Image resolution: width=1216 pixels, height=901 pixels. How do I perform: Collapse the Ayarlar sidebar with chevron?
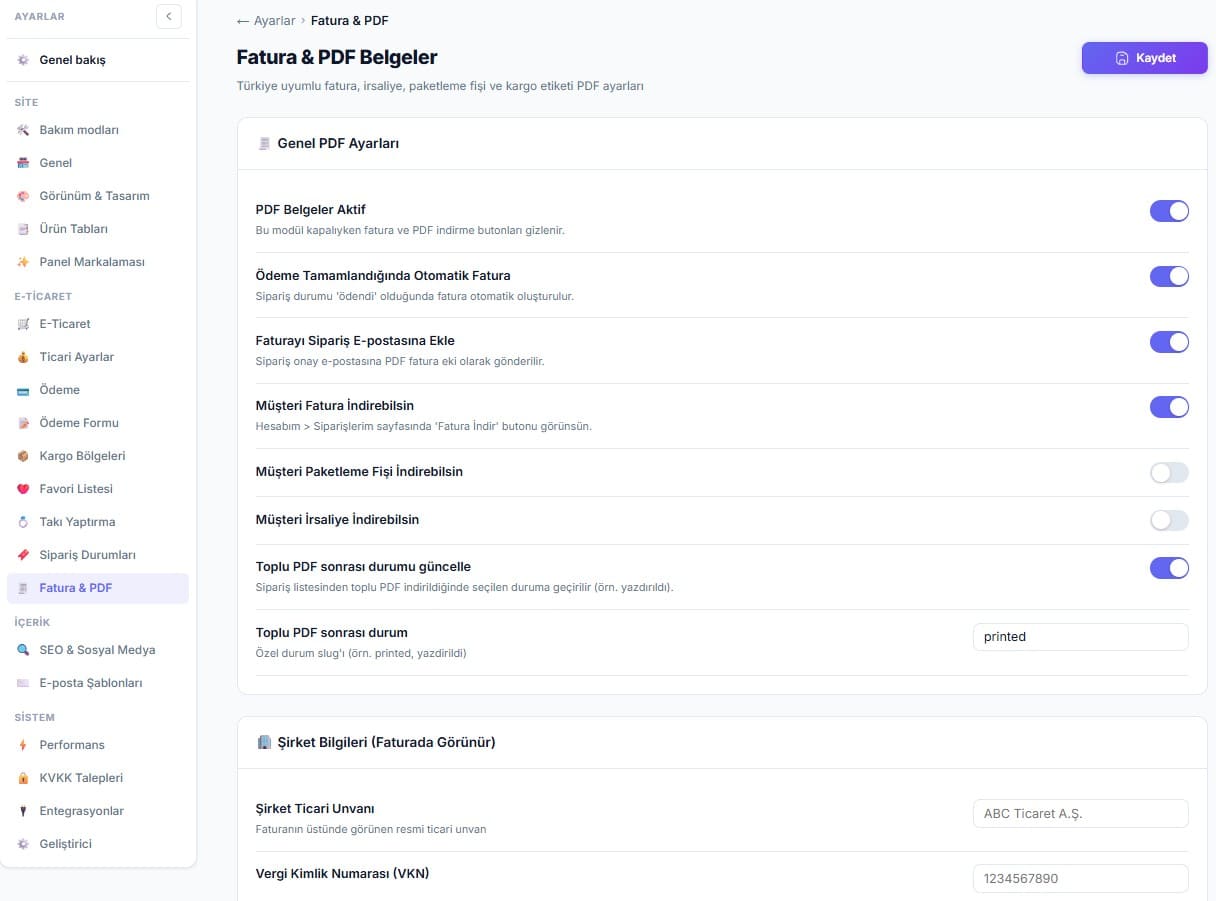[169, 16]
